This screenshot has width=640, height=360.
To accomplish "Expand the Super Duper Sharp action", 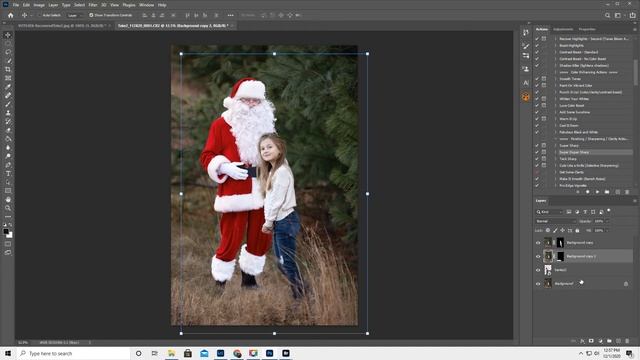I will pyautogui.click(x=556, y=152).
